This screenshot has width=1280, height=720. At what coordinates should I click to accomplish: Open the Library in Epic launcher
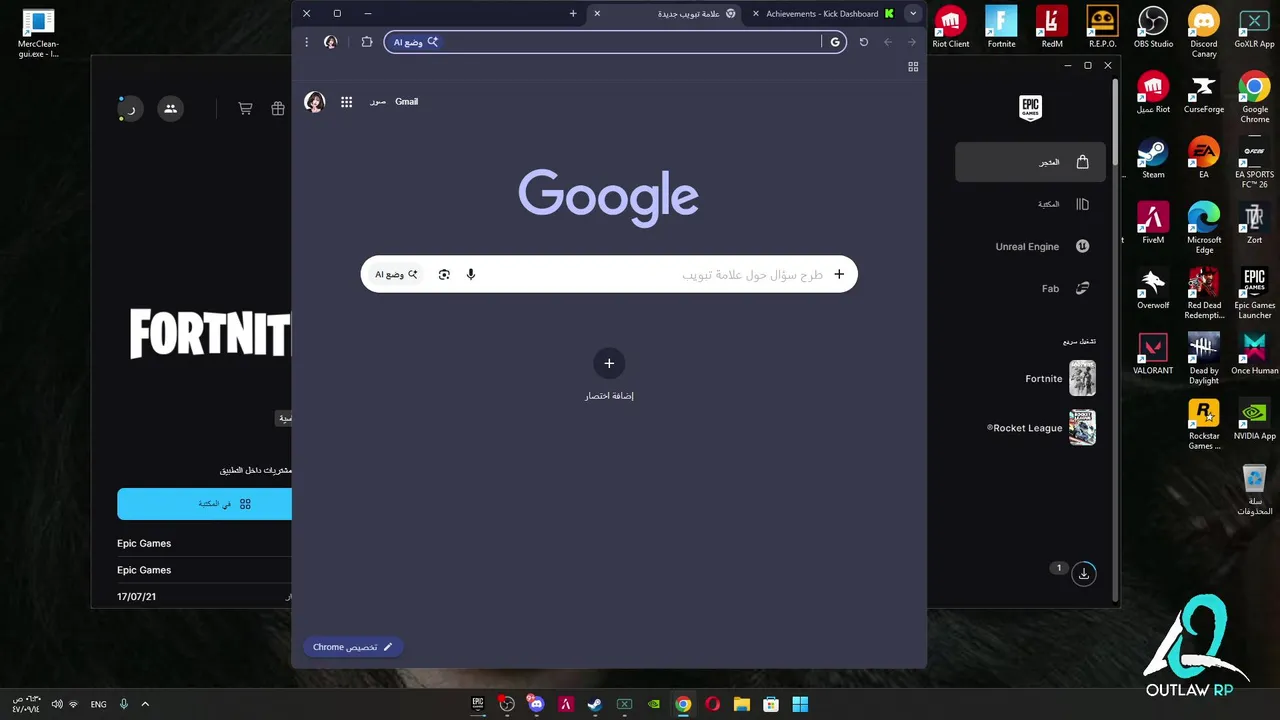pyautogui.click(x=1030, y=204)
